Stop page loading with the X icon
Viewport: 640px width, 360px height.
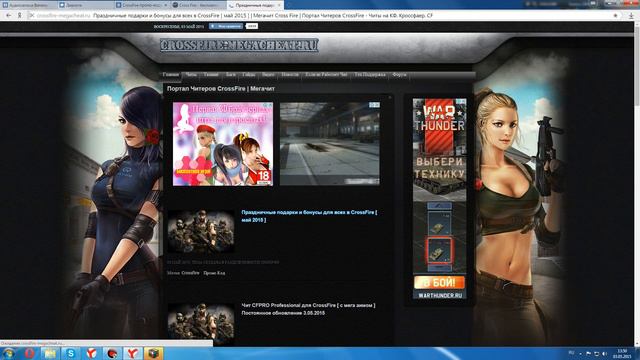(31, 16)
